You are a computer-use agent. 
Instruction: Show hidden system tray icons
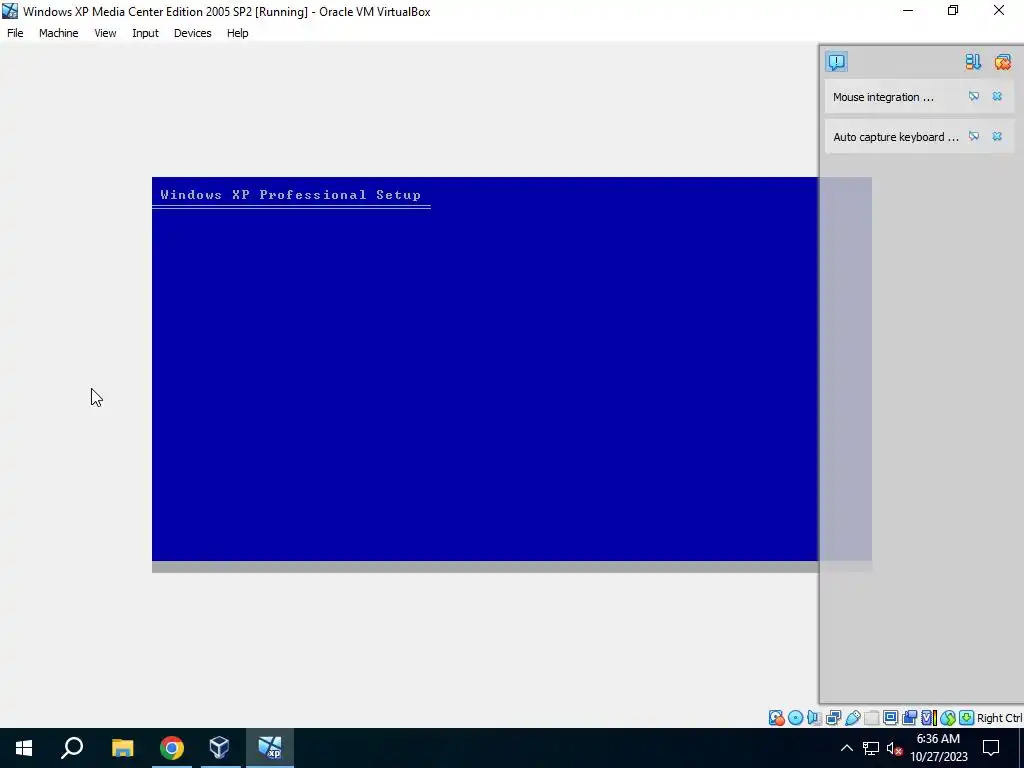[846, 748]
